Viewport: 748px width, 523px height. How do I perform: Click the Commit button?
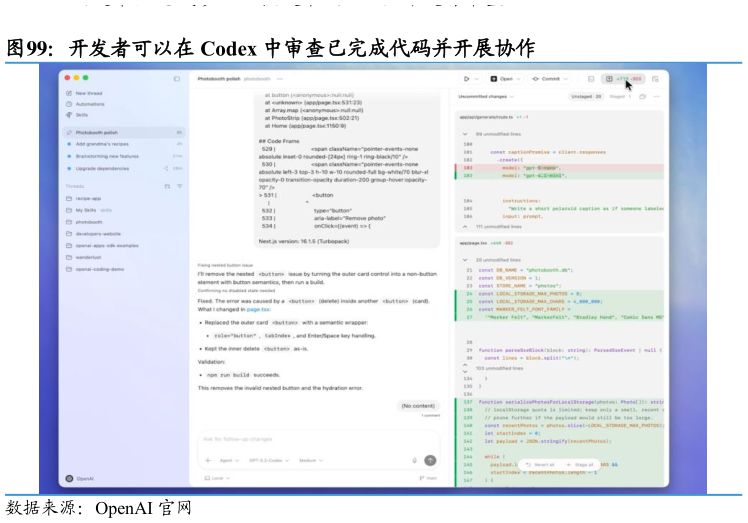click(x=546, y=79)
